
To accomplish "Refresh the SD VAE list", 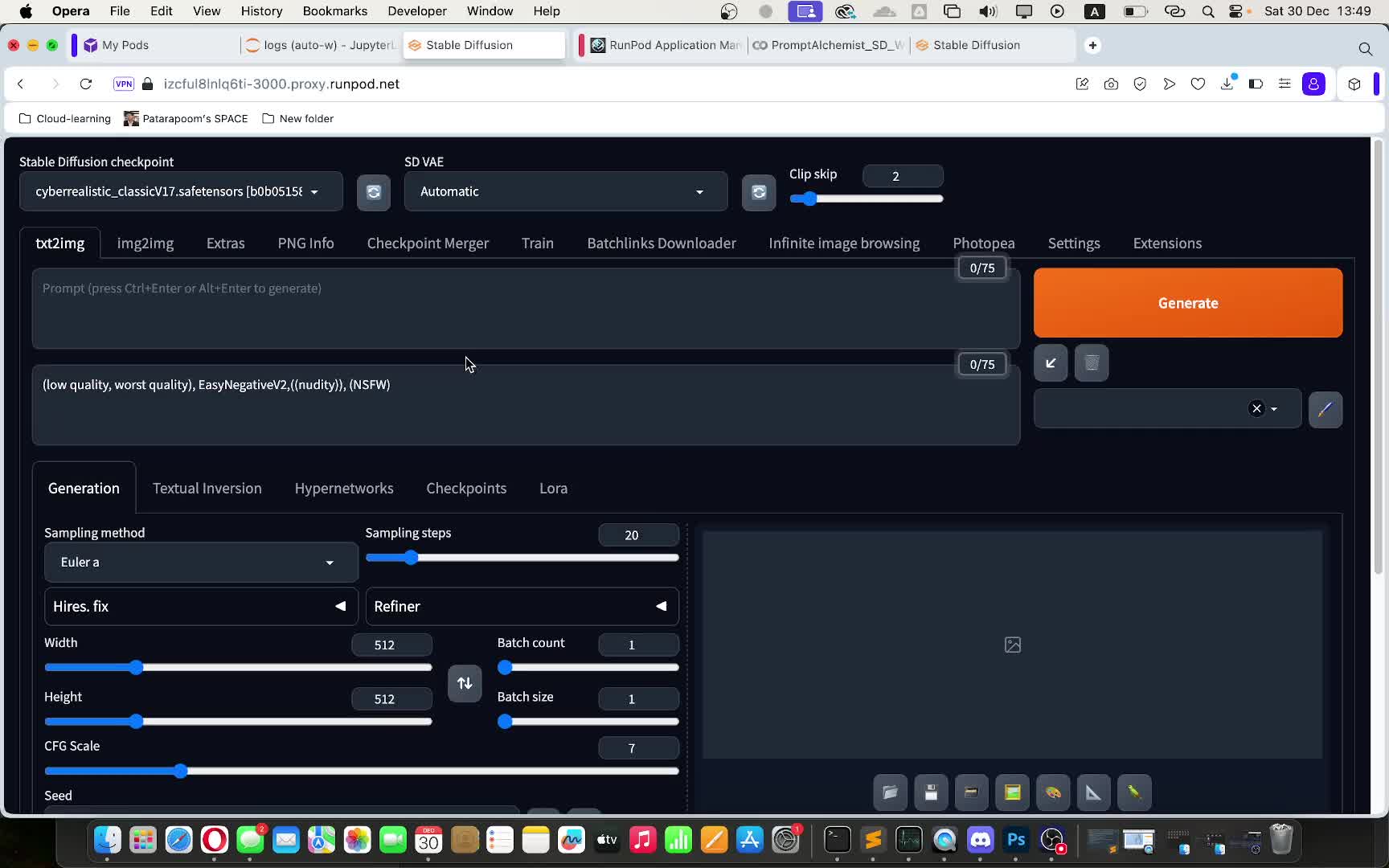I will coord(758,192).
